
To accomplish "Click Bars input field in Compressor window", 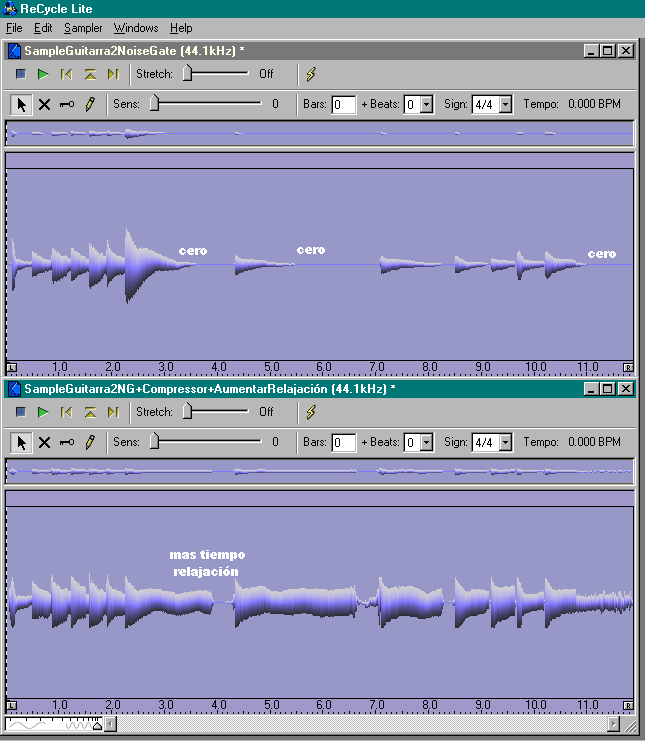I will click(344, 442).
